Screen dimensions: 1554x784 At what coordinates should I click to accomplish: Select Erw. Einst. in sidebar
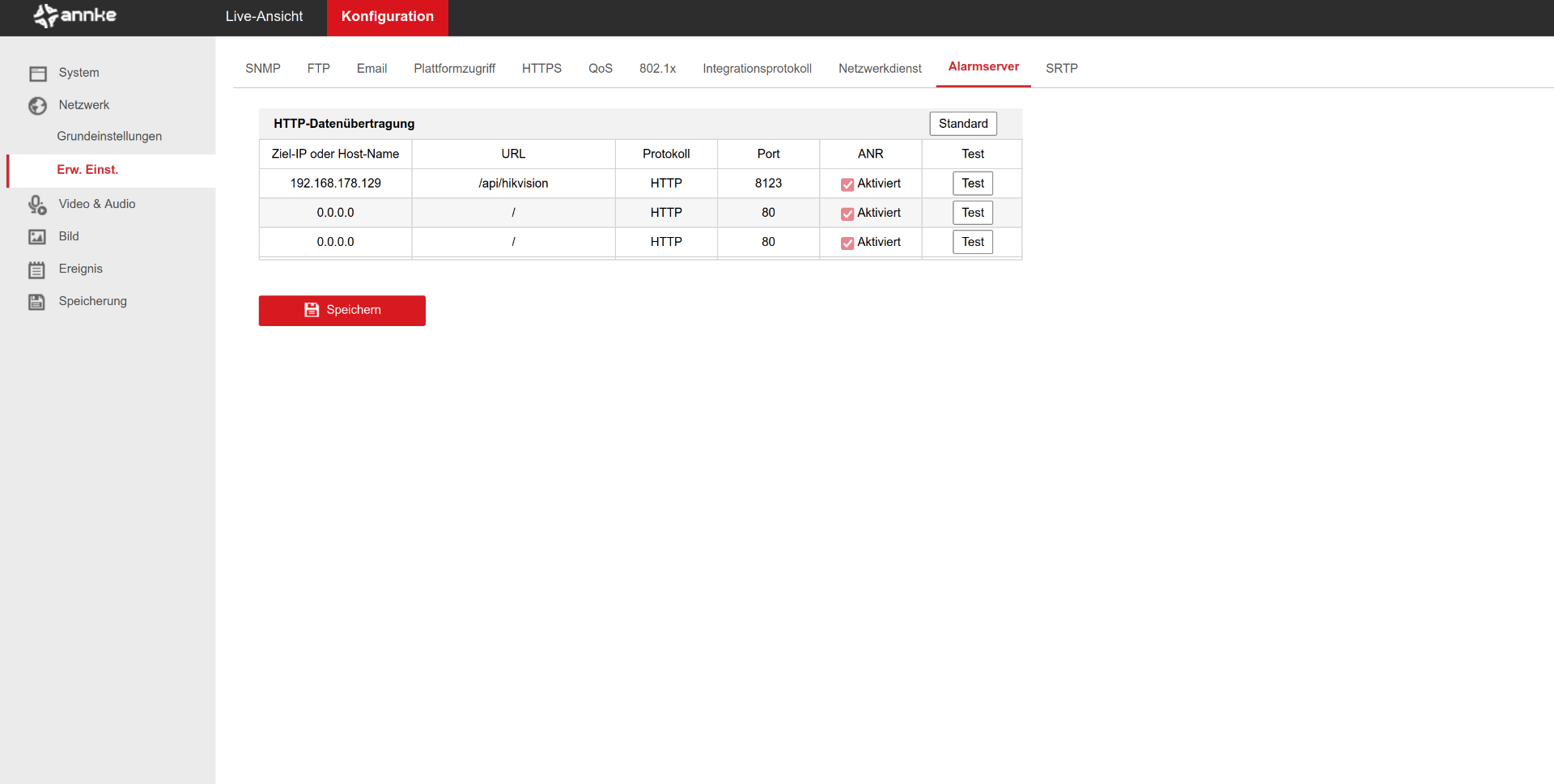tap(87, 170)
